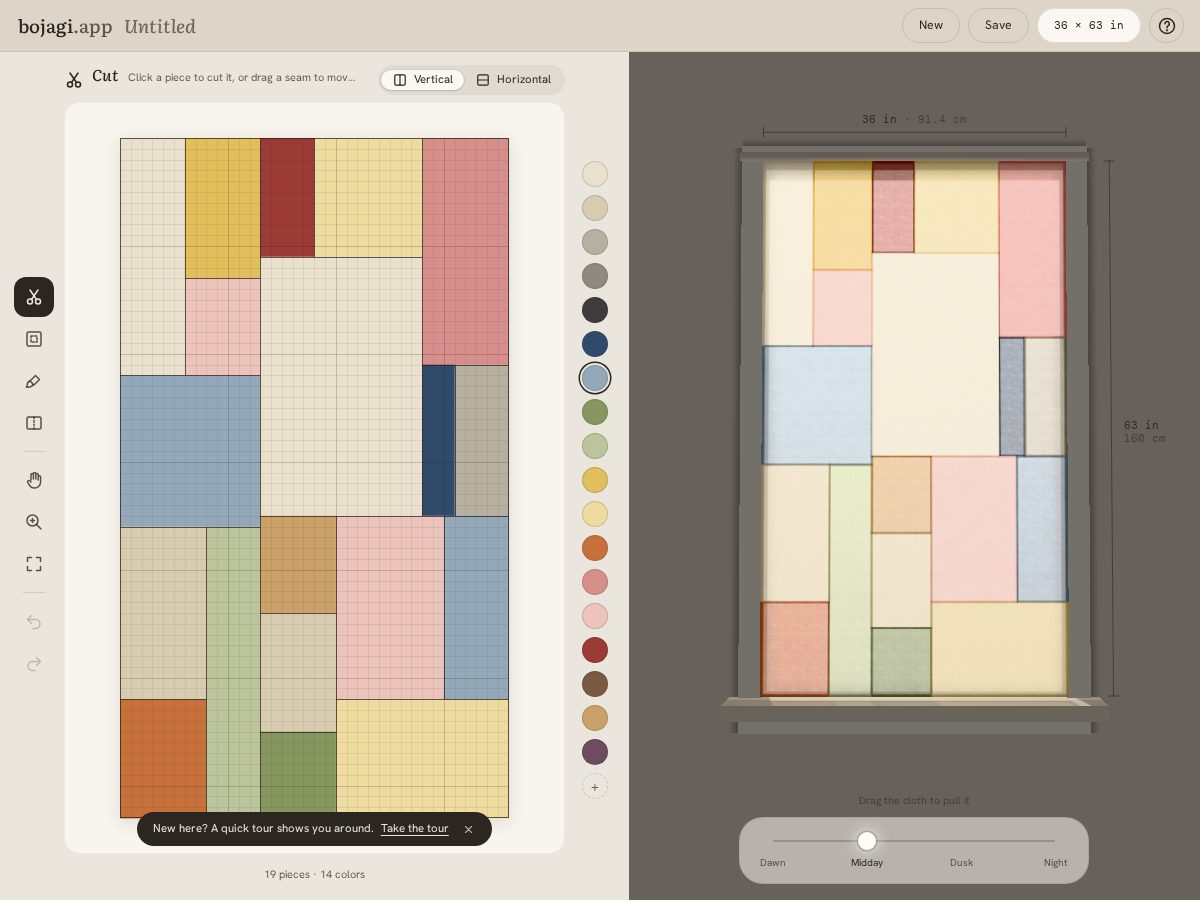
Task: Choose the zoom magnifier tool
Action: tap(34, 522)
